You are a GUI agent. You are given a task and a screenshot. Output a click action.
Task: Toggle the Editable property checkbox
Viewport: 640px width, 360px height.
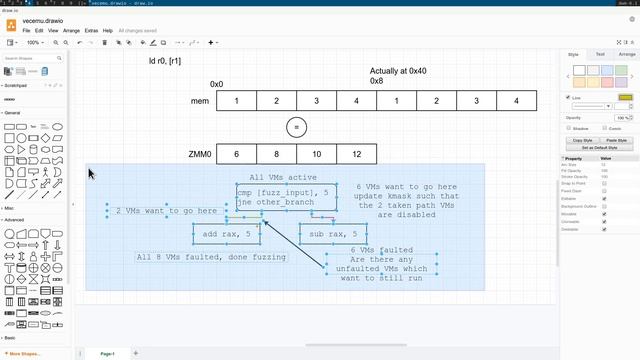pos(604,199)
